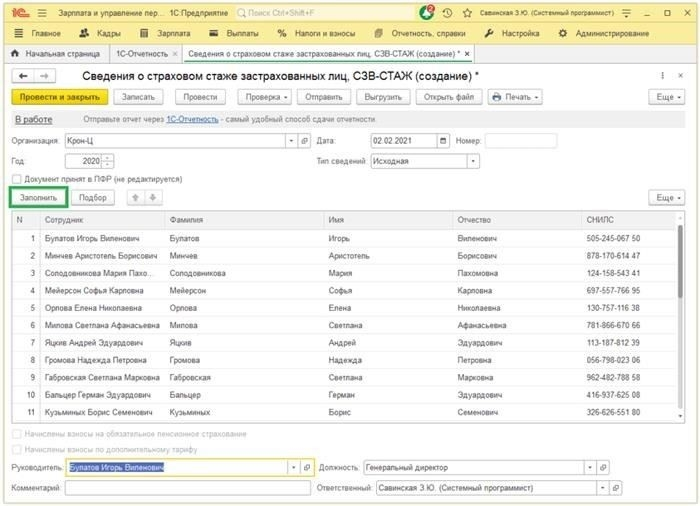This screenshot has width=700, height=506.
Task: Go back with the left arrow
Action: [23, 76]
